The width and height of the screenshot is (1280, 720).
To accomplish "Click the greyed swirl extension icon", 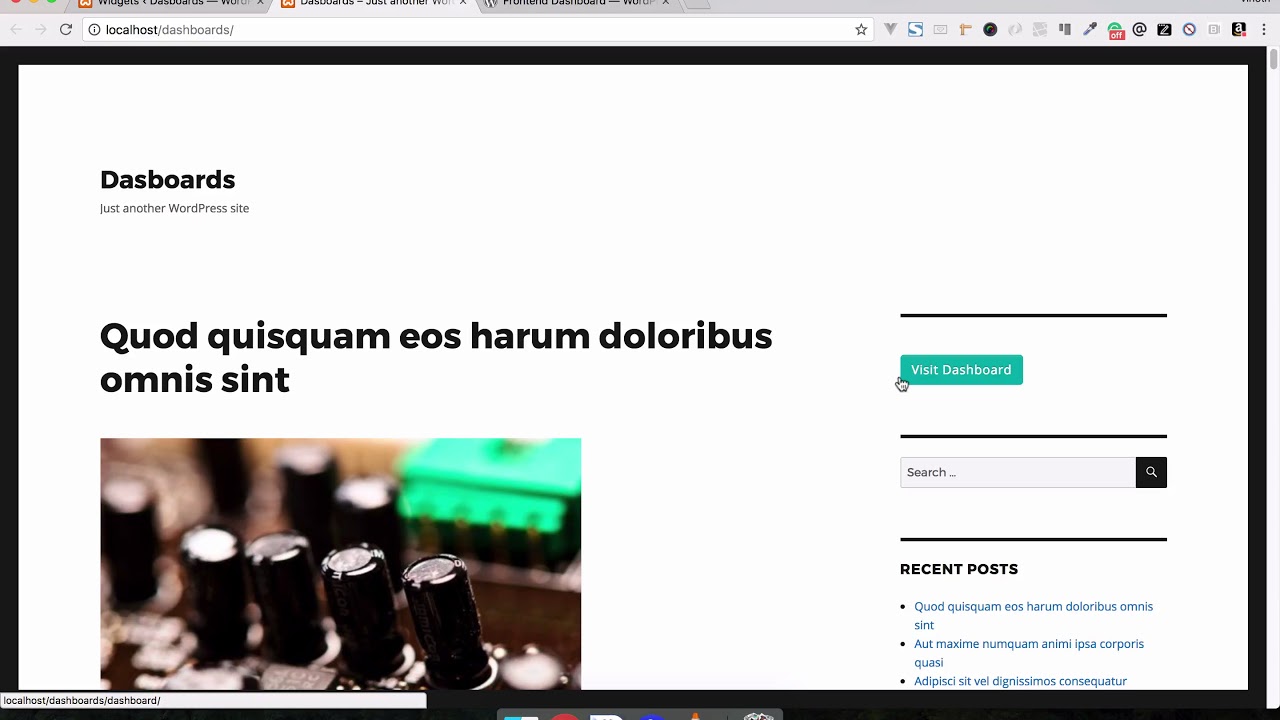I will pos(1015,30).
